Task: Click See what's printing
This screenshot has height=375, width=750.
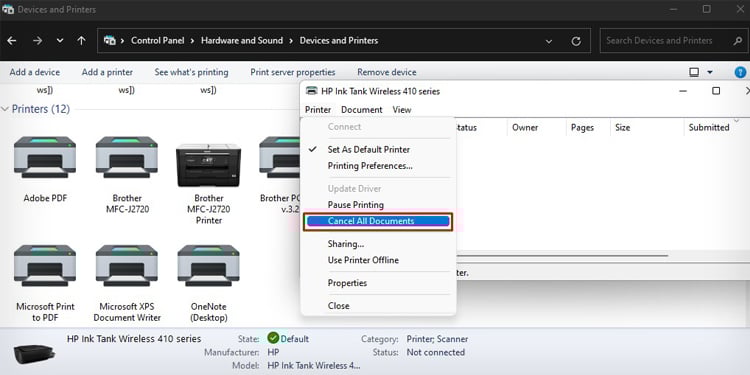Action: 191,72
